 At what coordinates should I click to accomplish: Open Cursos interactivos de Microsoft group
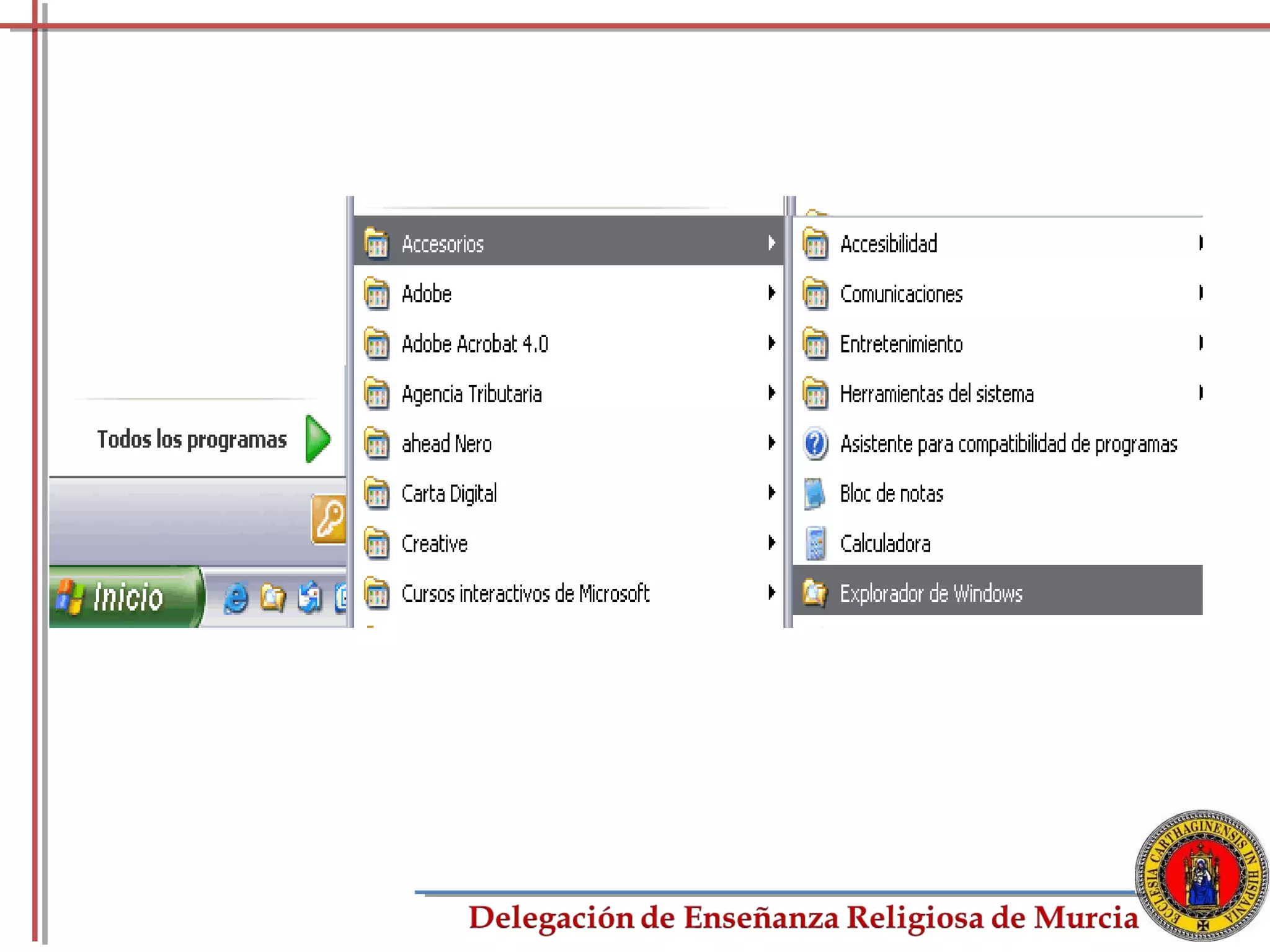click(x=525, y=594)
